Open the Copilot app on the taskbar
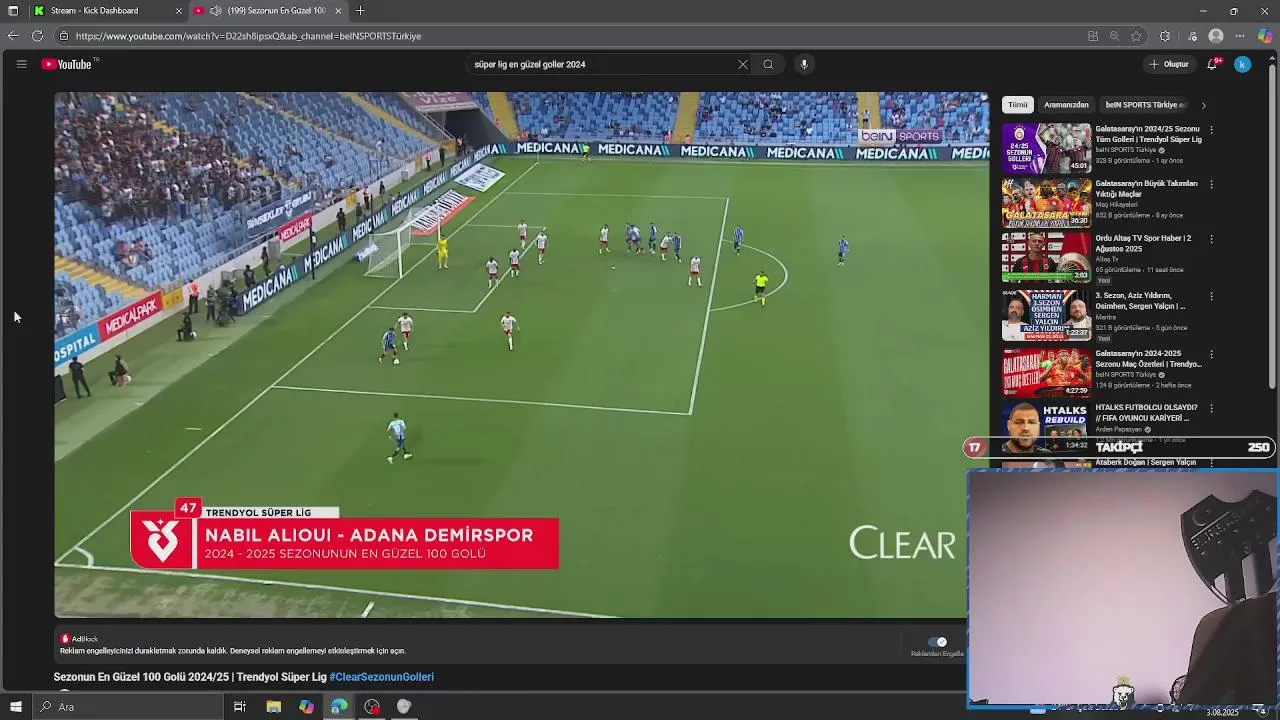The height and width of the screenshot is (720, 1280). 306,707
